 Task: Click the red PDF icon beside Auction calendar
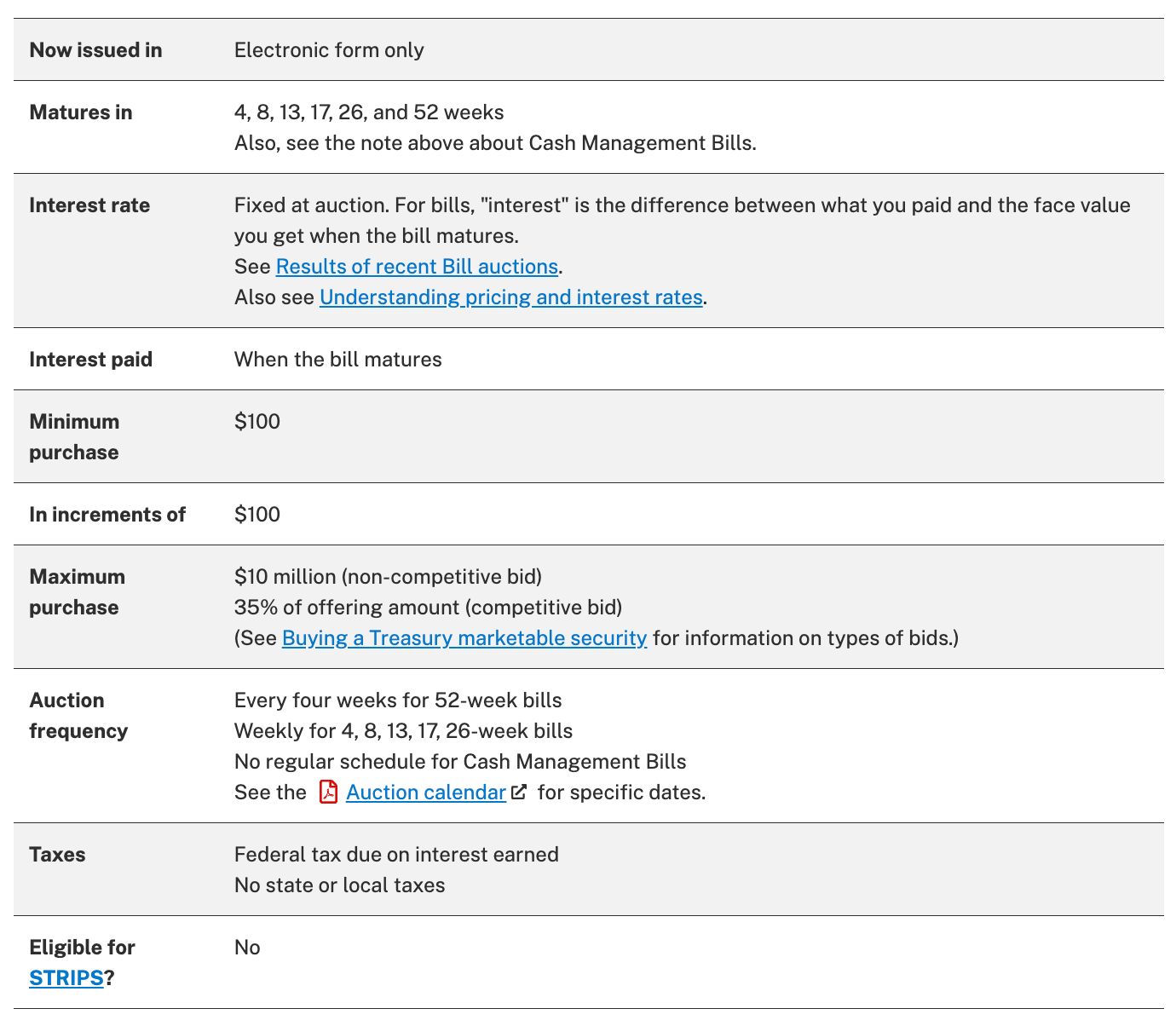pos(328,793)
